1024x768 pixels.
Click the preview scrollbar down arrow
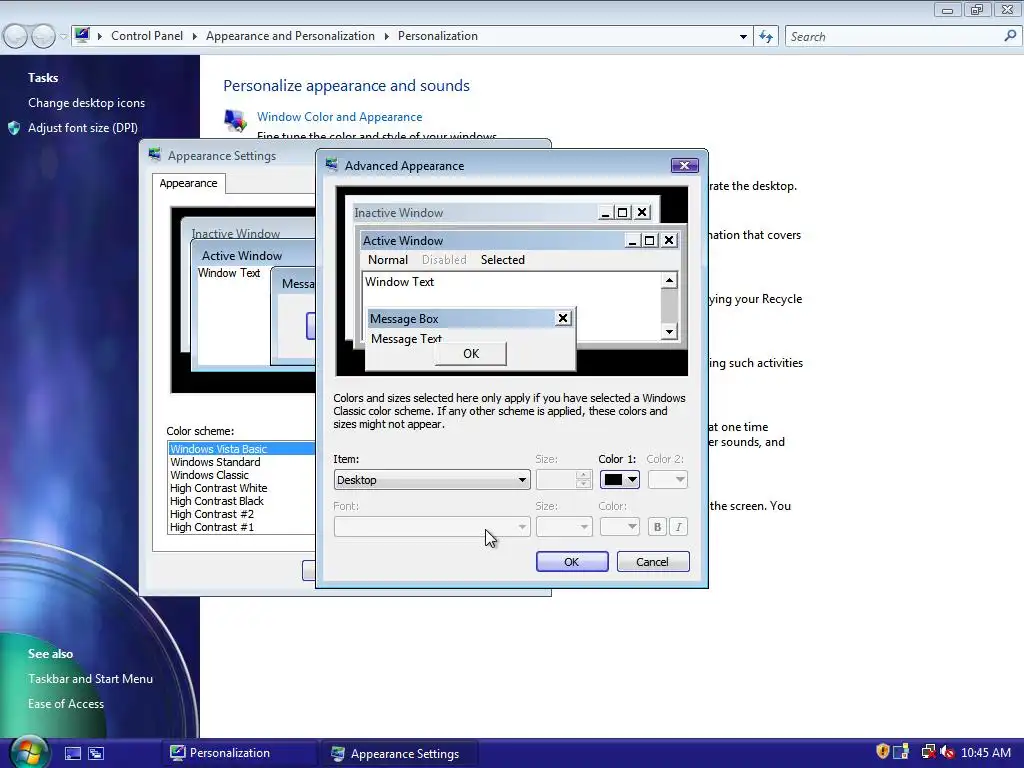pos(669,332)
